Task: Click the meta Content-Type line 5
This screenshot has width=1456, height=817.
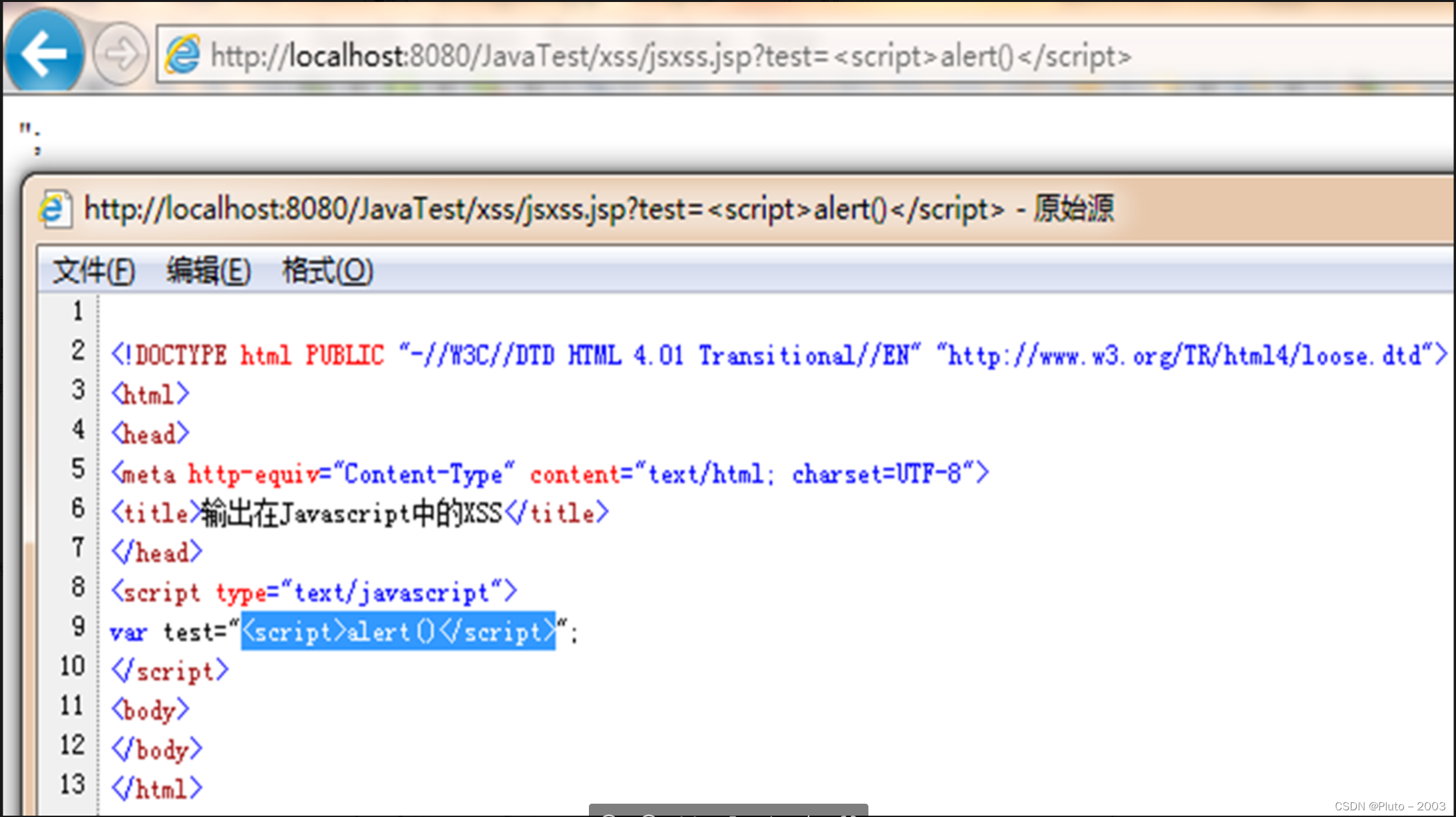Action: click(x=550, y=474)
